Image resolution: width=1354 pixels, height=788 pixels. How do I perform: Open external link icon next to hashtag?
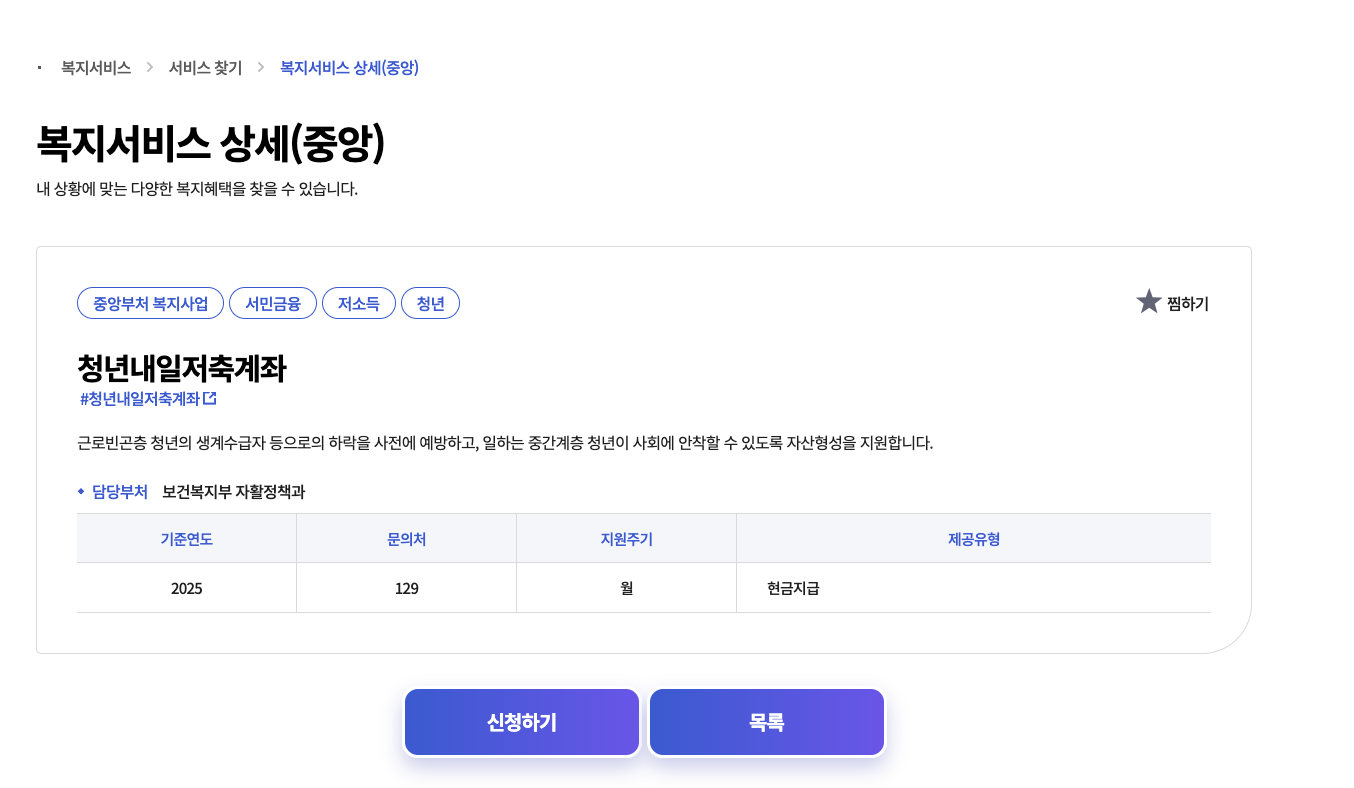[208, 396]
